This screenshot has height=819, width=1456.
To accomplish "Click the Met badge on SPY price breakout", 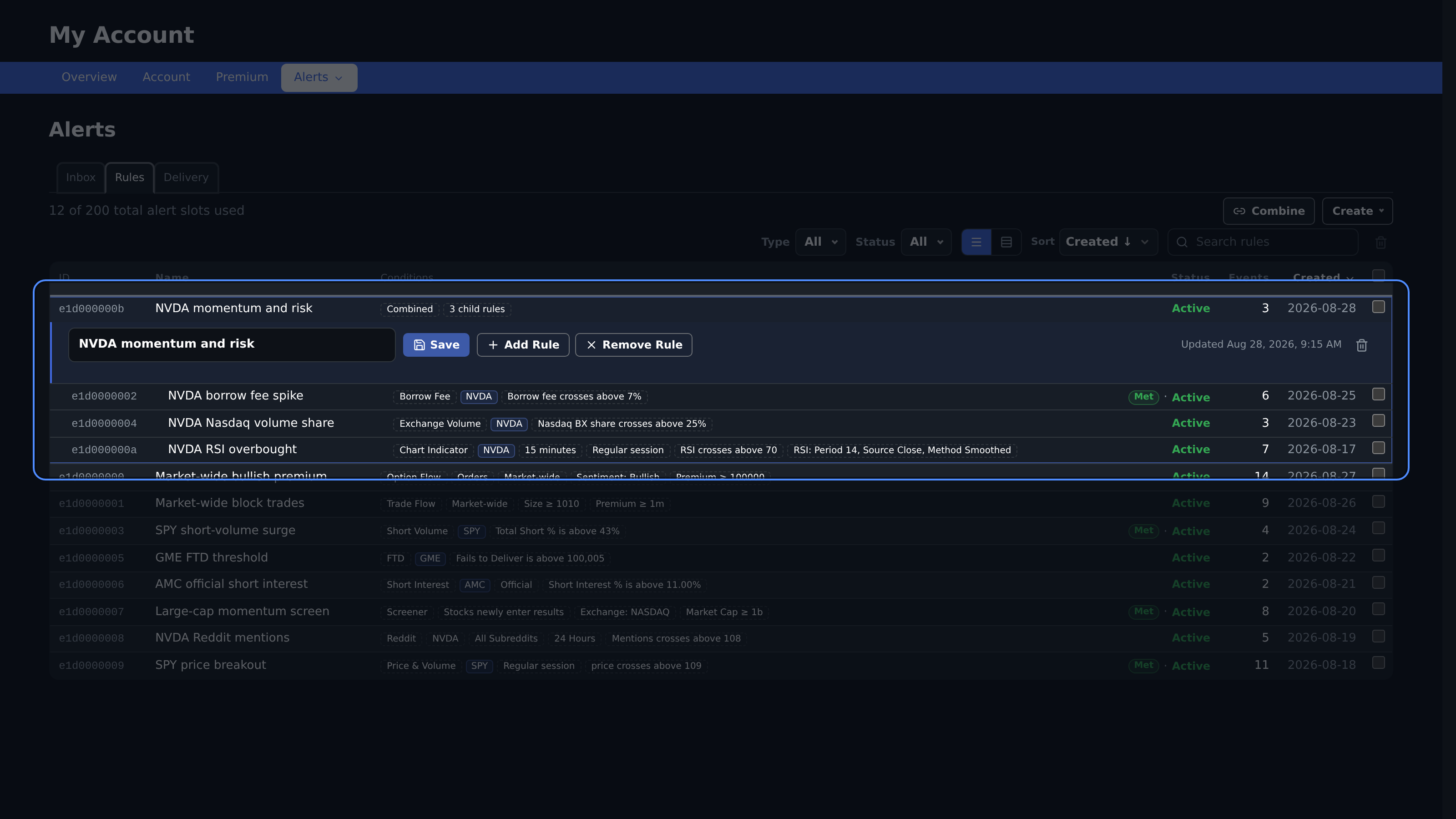I will [x=1143, y=665].
